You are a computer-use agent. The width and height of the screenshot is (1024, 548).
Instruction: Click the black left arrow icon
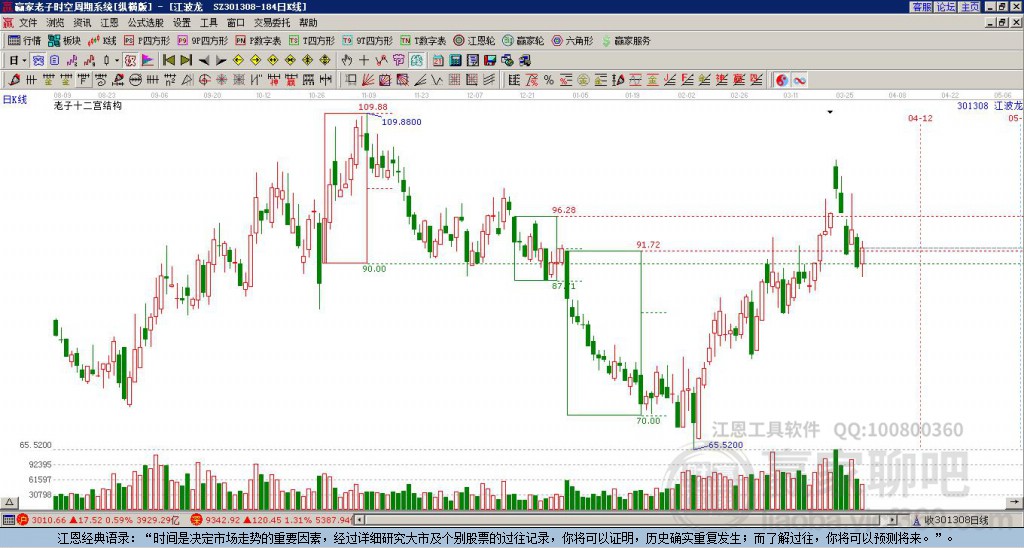point(204,61)
